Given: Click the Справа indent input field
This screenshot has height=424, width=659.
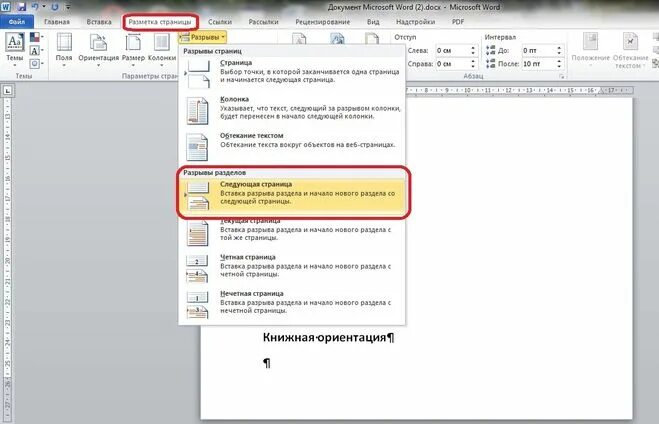Looking at the screenshot, I should tap(452, 64).
